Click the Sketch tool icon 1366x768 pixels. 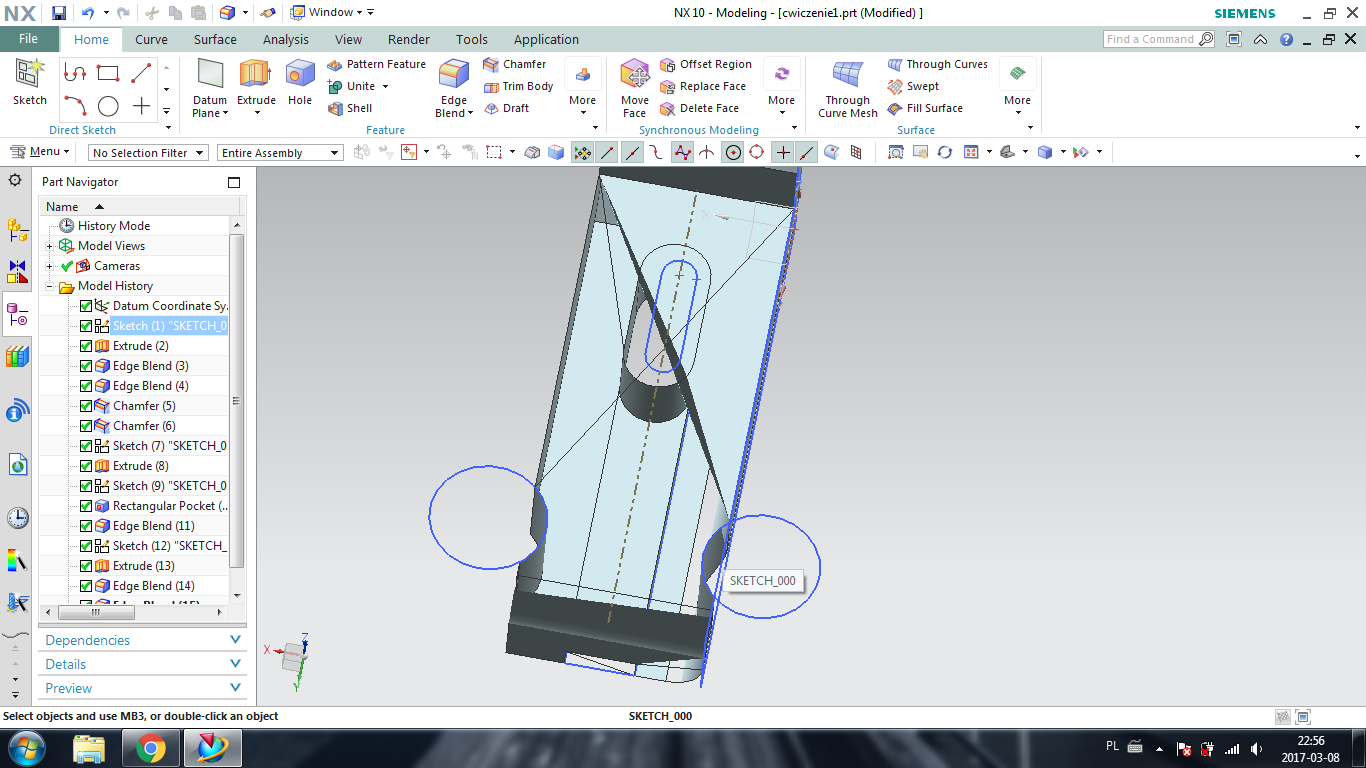(x=30, y=75)
